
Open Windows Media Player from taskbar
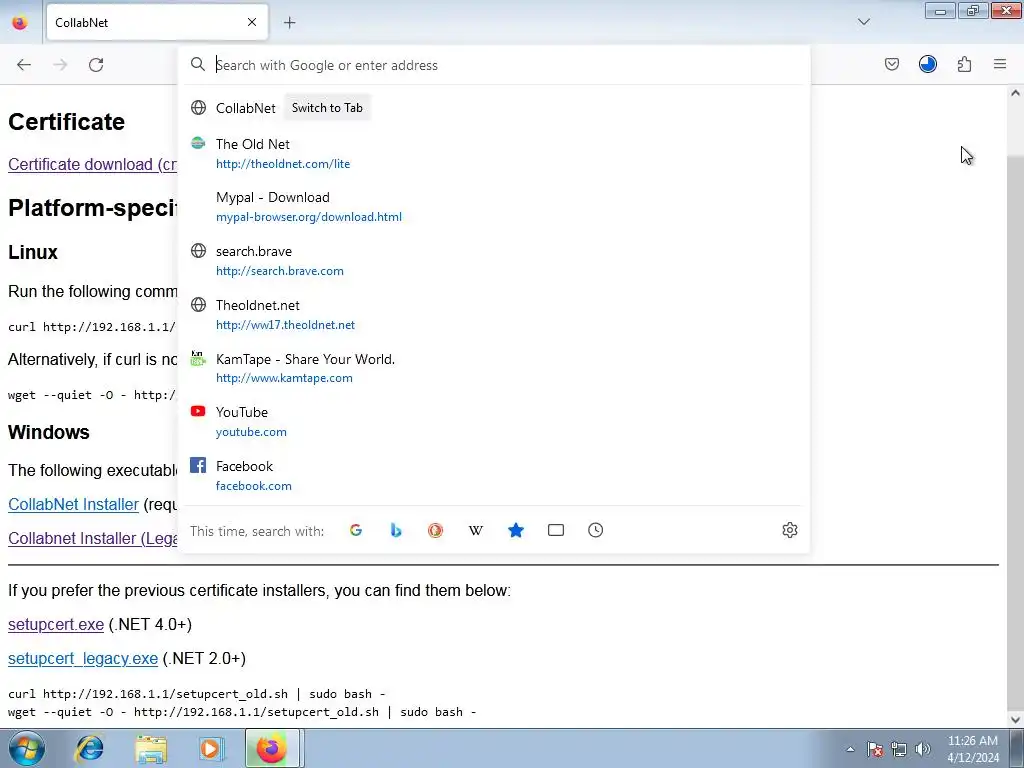211,748
